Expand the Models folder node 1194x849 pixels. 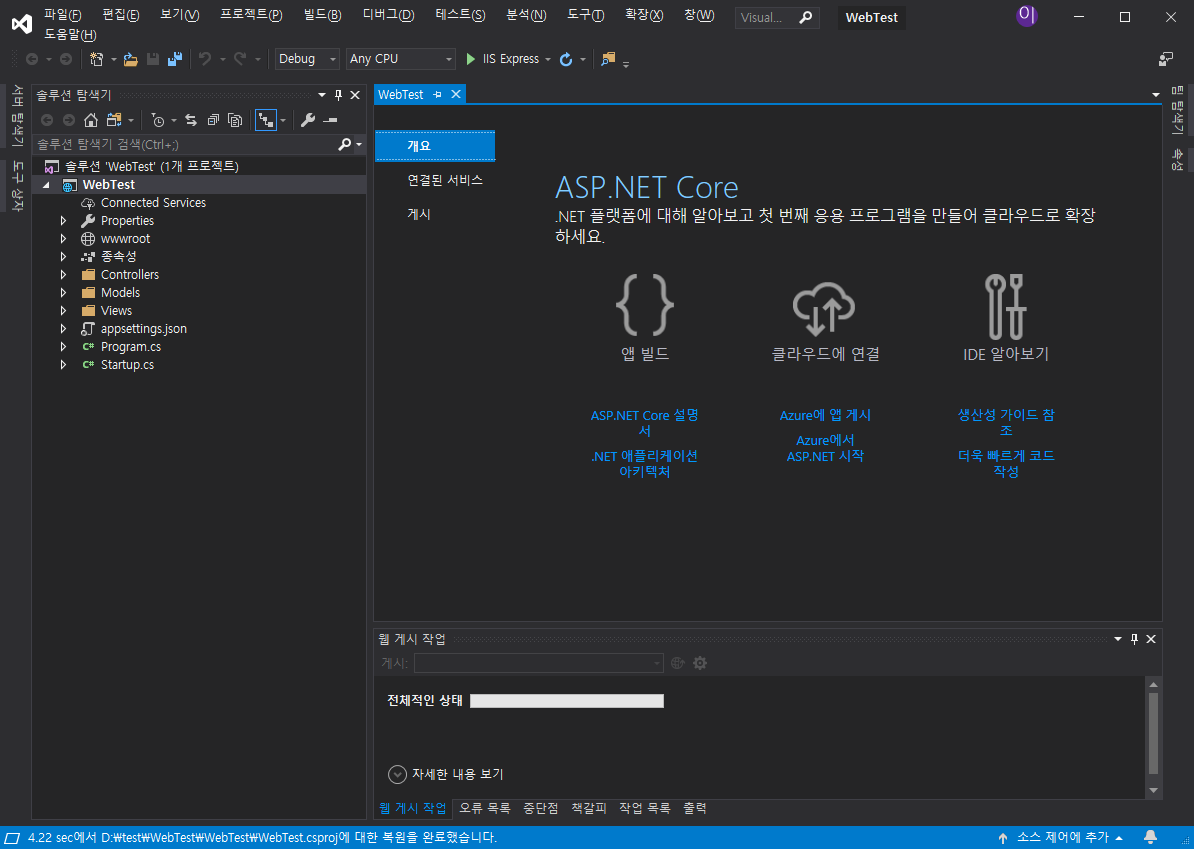pos(63,293)
